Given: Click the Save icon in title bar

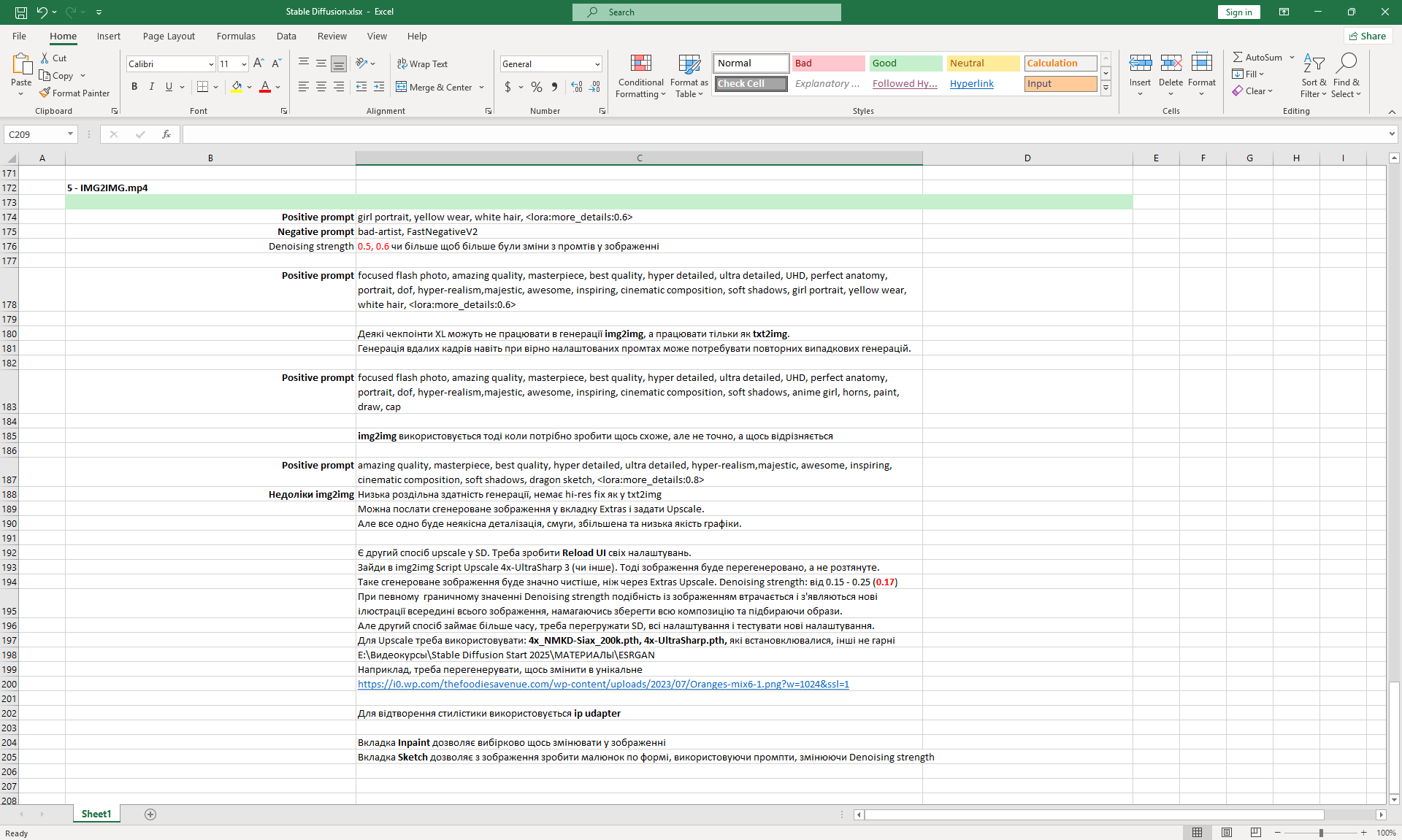Looking at the screenshot, I should [x=21, y=12].
